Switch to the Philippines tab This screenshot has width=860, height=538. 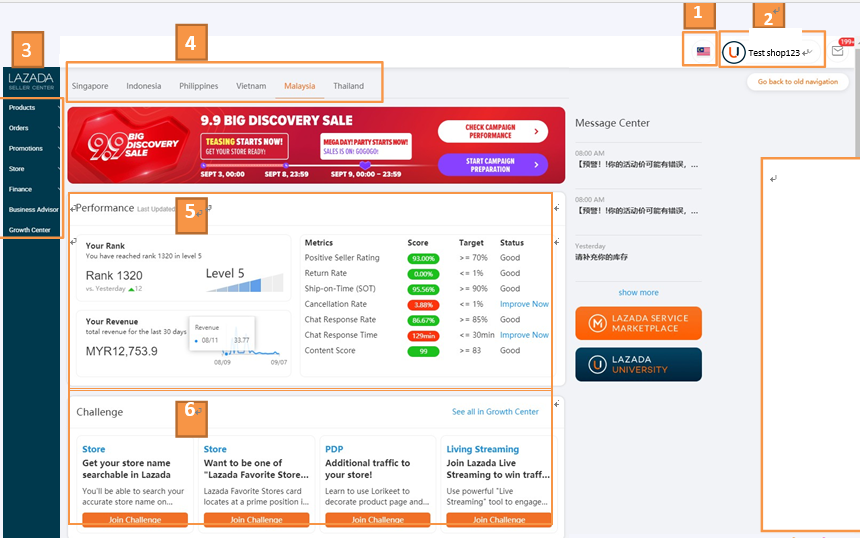[x=199, y=86]
